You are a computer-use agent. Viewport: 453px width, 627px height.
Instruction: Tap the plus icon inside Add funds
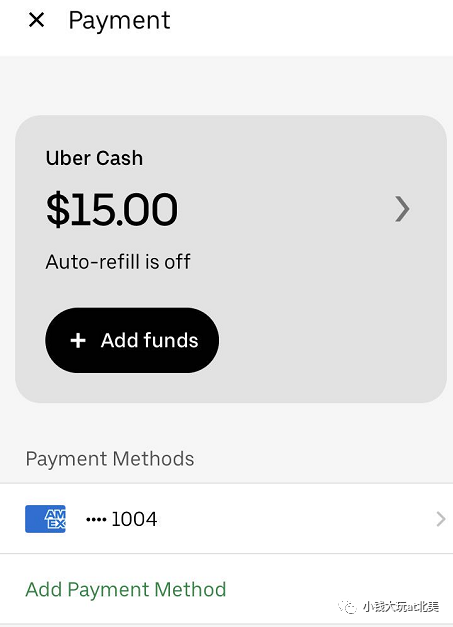pyautogui.click(x=78, y=340)
